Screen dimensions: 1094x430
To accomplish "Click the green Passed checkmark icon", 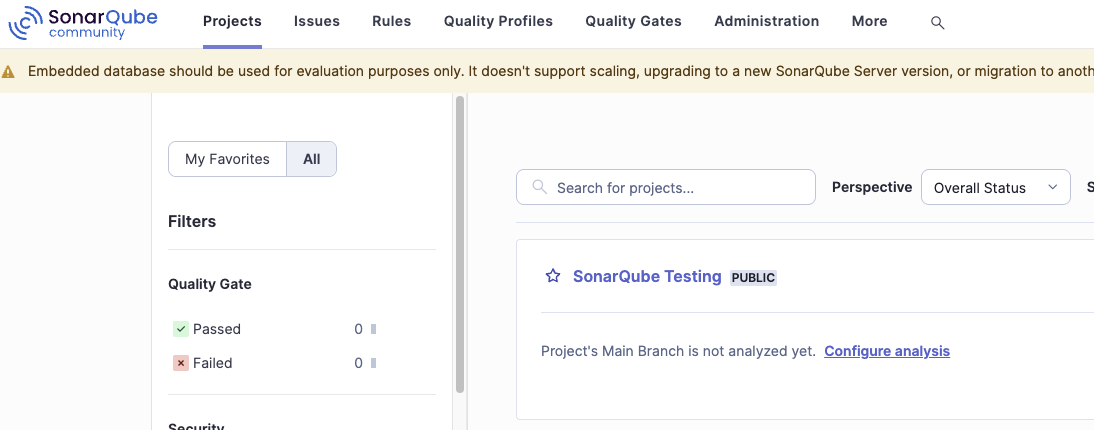I will (181, 329).
